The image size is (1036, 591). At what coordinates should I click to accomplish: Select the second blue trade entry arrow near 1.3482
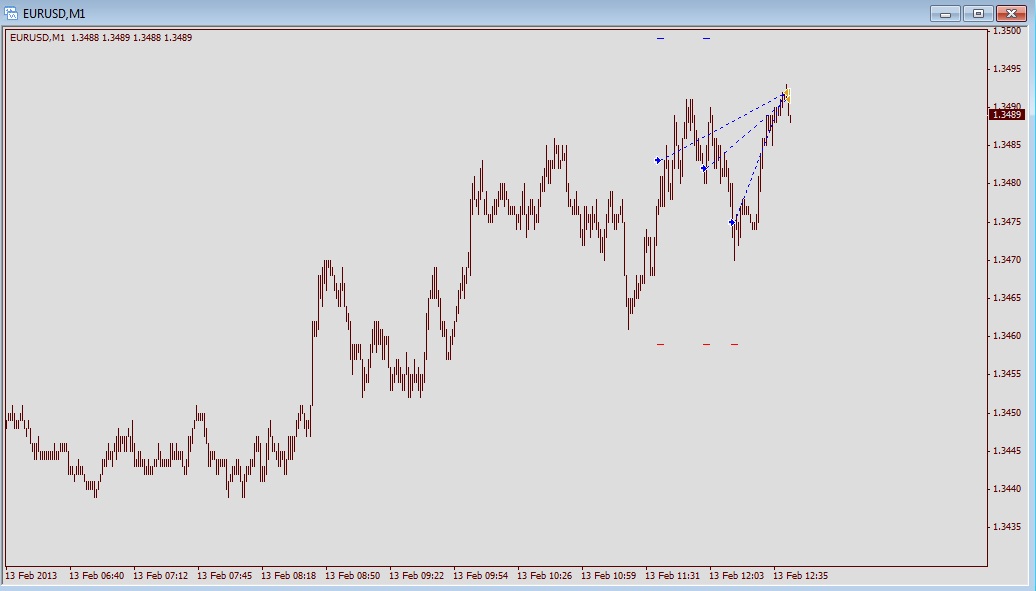coord(704,169)
